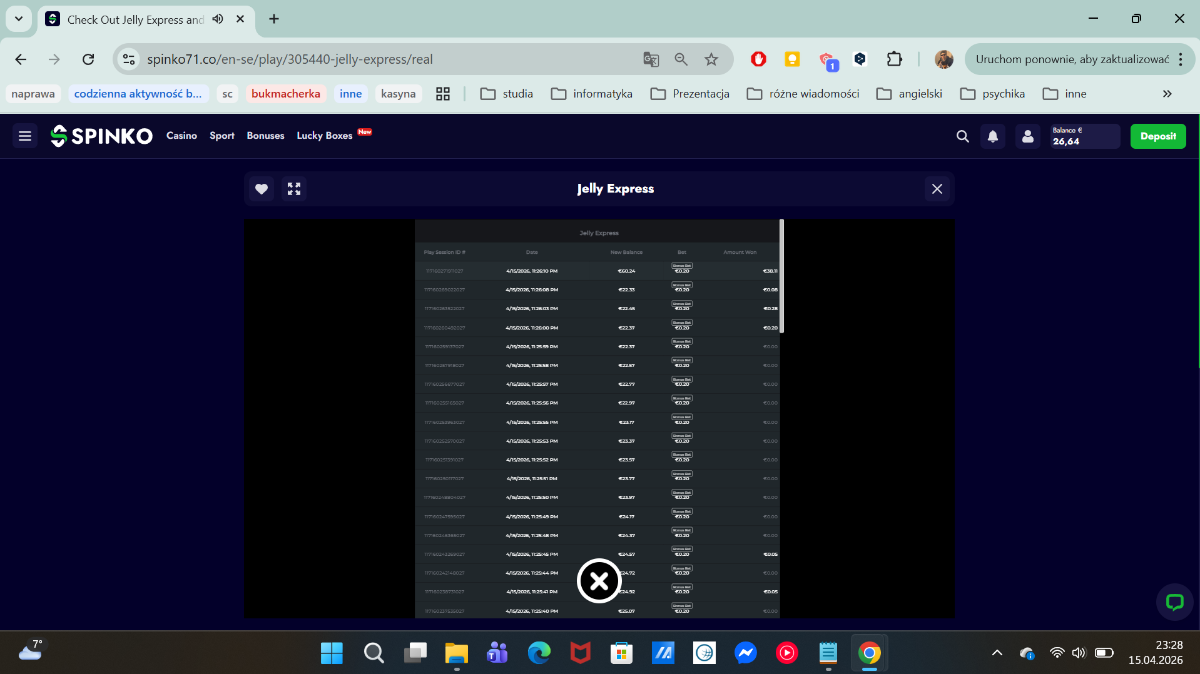Open the live chat support bubble
The image size is (1200, 674).
pos(1175,601)
